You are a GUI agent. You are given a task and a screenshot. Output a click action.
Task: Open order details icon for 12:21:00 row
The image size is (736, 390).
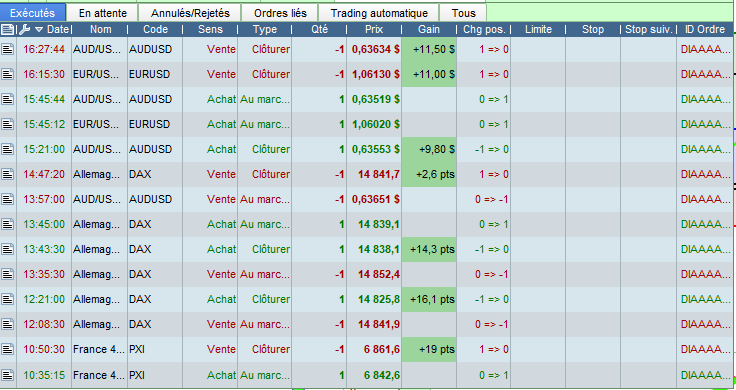point(8,299)
